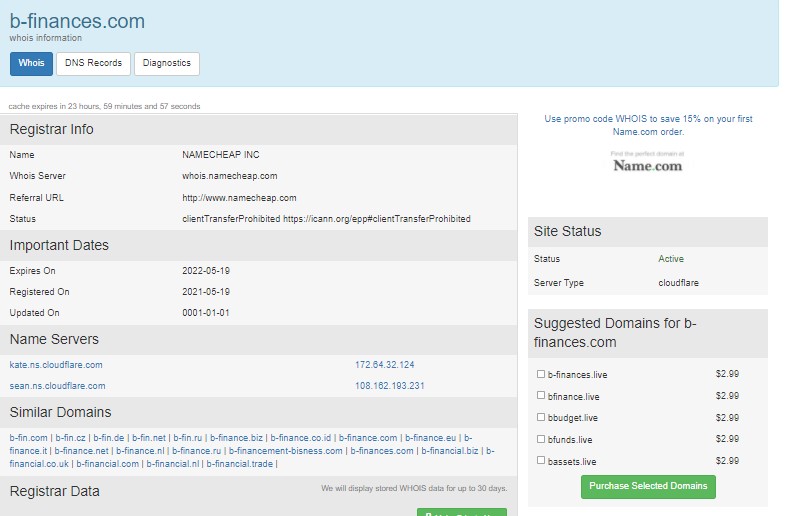Click the cache expires notice text

pos(104,106)
